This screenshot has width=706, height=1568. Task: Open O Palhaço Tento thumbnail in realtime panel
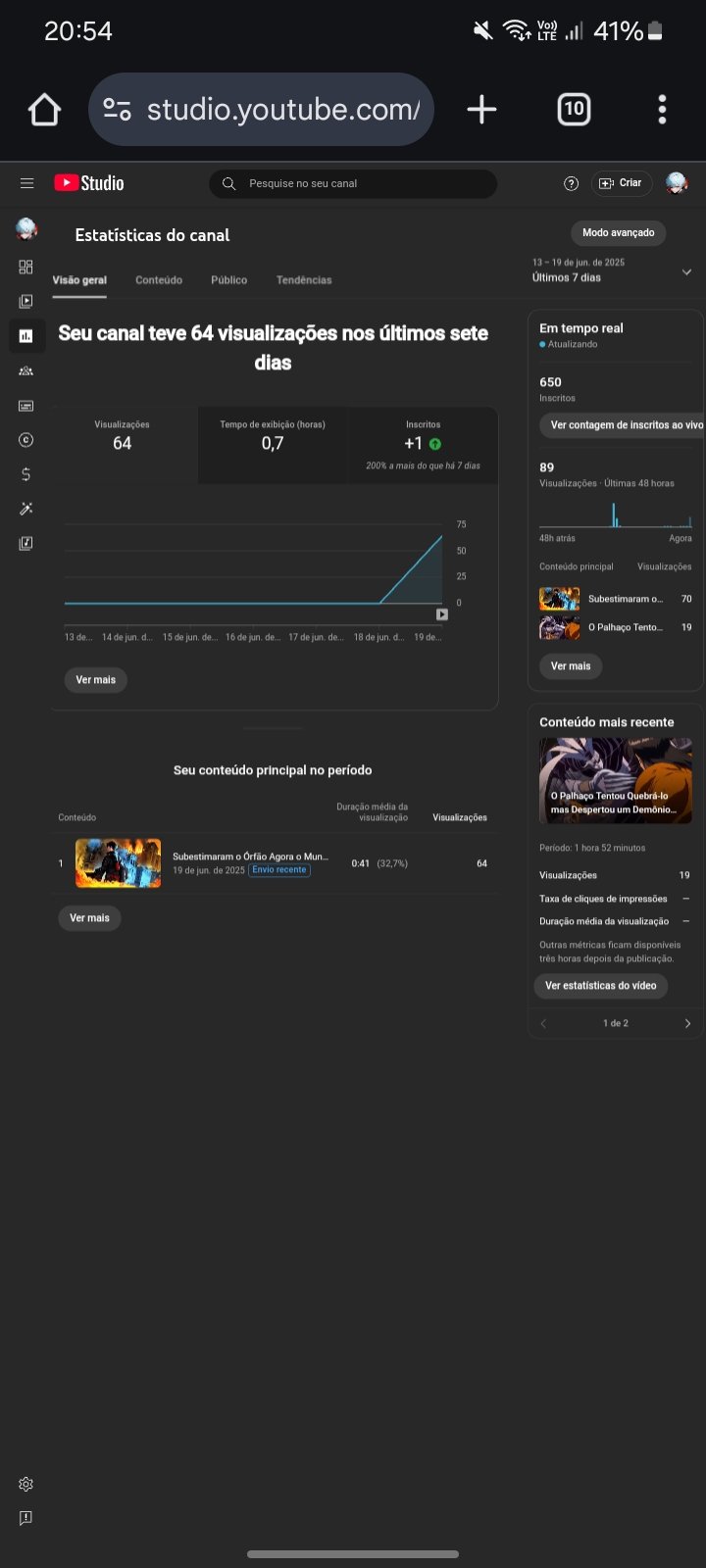[560, 627]
